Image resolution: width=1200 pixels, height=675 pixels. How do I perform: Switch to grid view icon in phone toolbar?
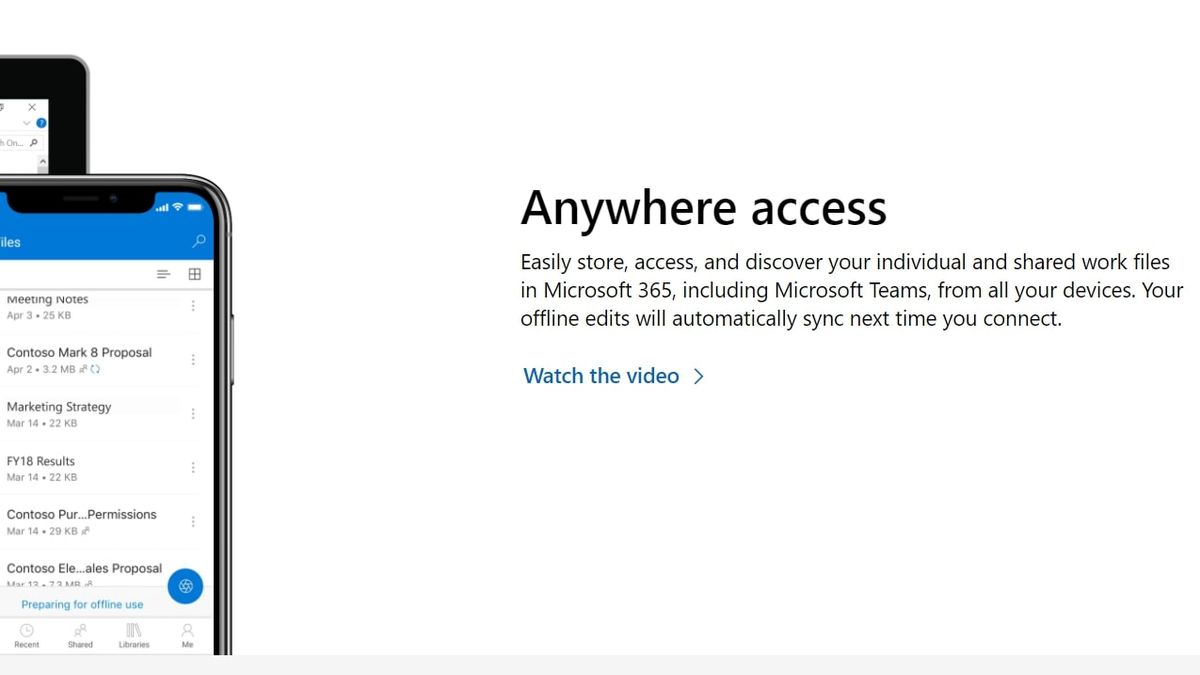(195, 274)
